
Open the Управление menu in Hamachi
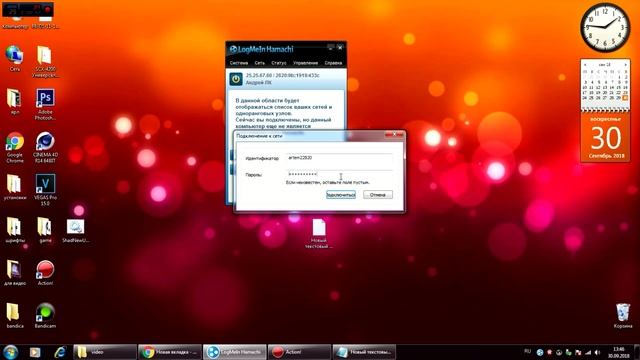(305, 63)
